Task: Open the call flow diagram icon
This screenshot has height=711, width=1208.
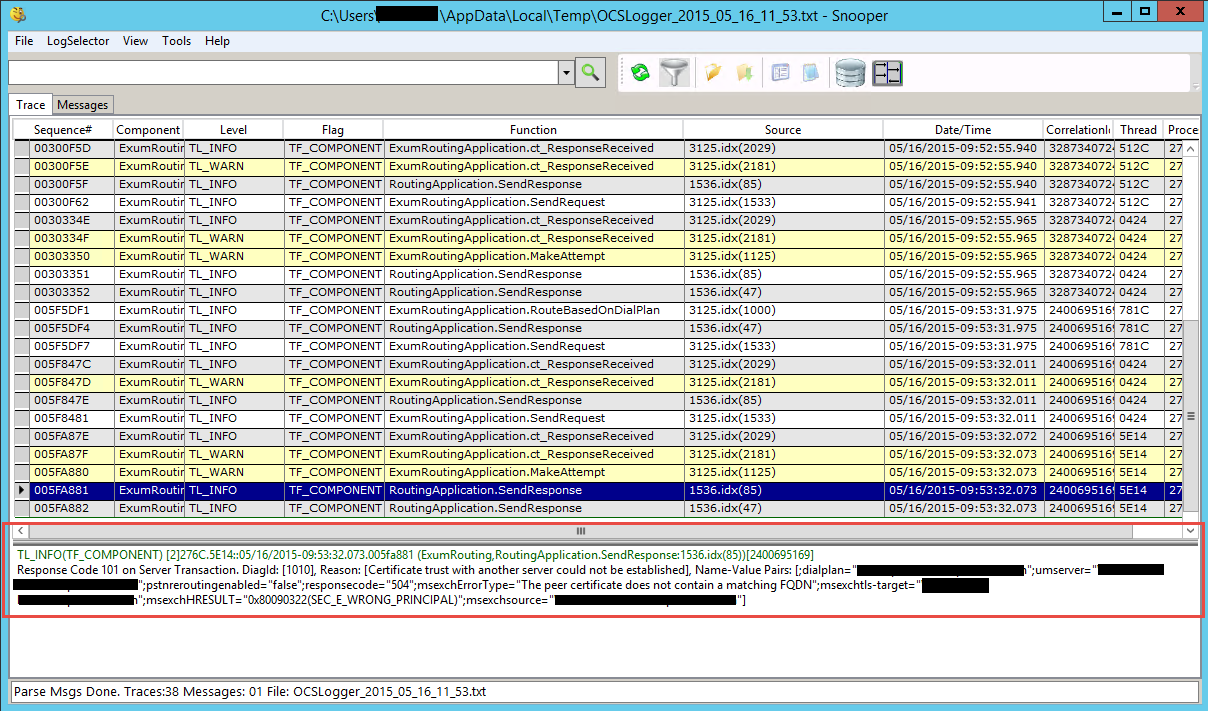Action: click(888, 72)
